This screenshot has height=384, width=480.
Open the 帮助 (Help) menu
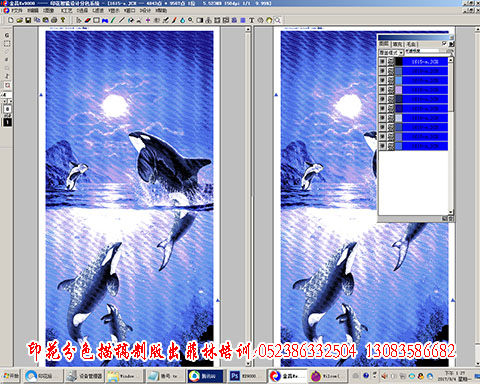[x=161, y=11]
